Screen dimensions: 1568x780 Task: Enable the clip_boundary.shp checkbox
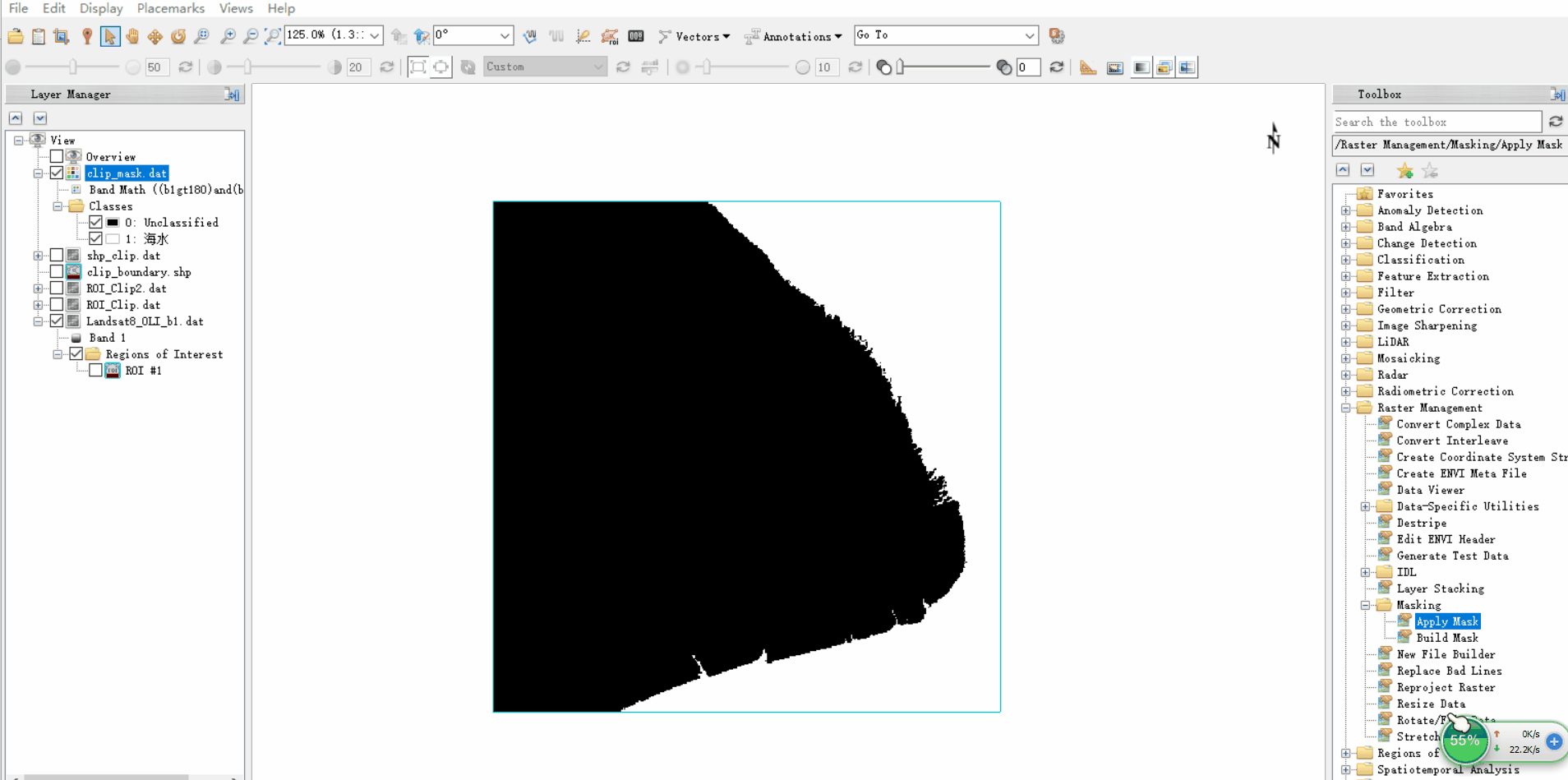(57, 271)
